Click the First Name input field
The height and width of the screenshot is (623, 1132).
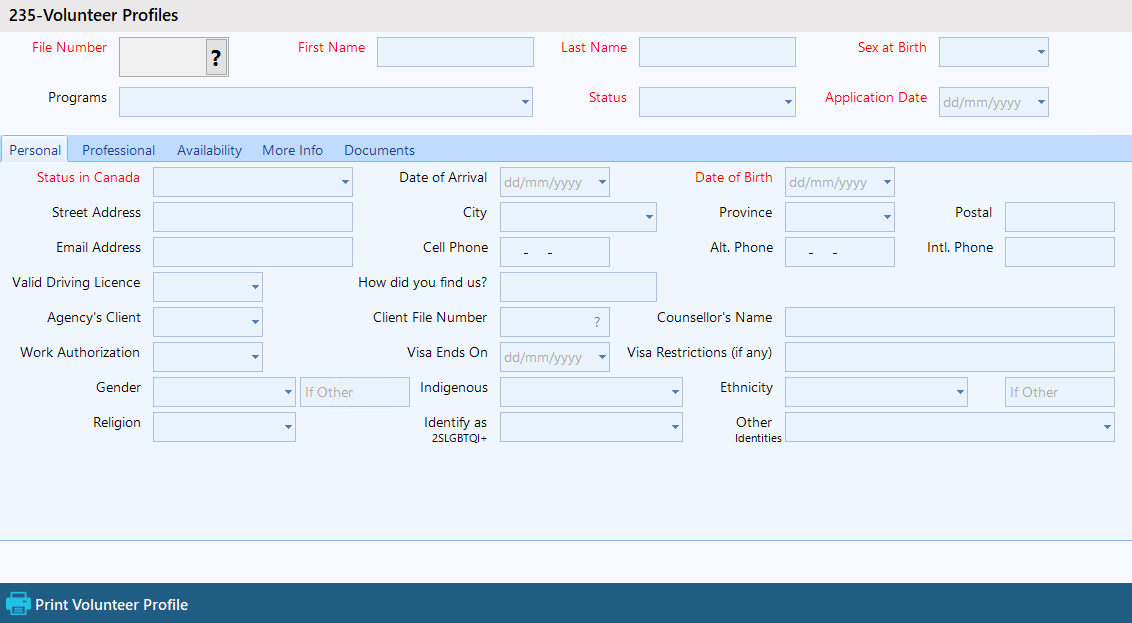click(x=455, y=52)
